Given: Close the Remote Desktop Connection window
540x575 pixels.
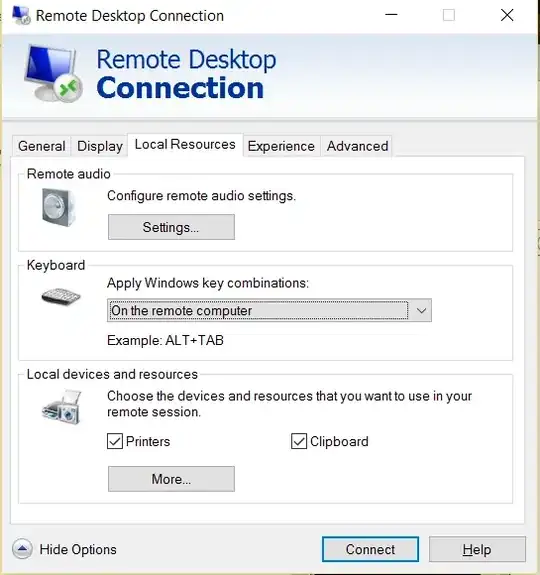Looking at the screenshot, I should 507,15.
